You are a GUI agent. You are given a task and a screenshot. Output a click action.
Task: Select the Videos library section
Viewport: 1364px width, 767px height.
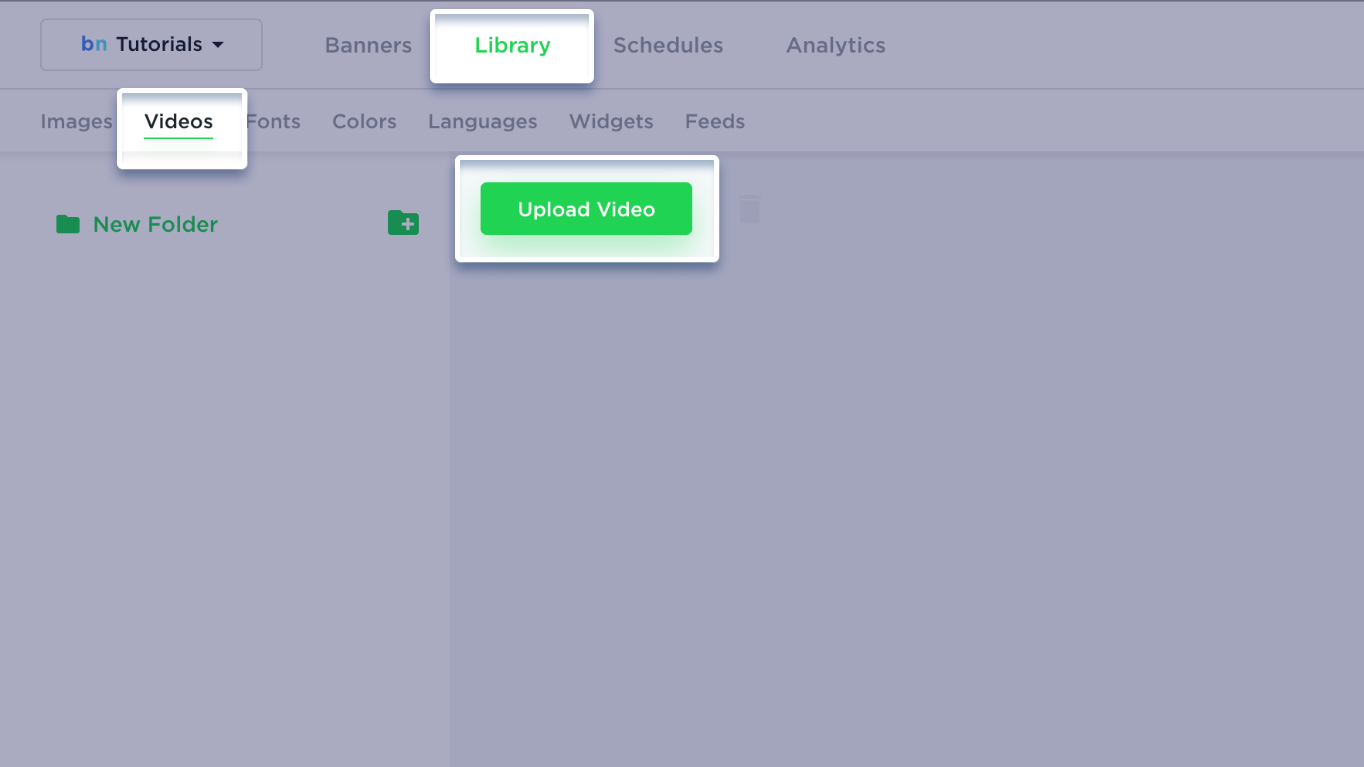(x=179, y=121)
